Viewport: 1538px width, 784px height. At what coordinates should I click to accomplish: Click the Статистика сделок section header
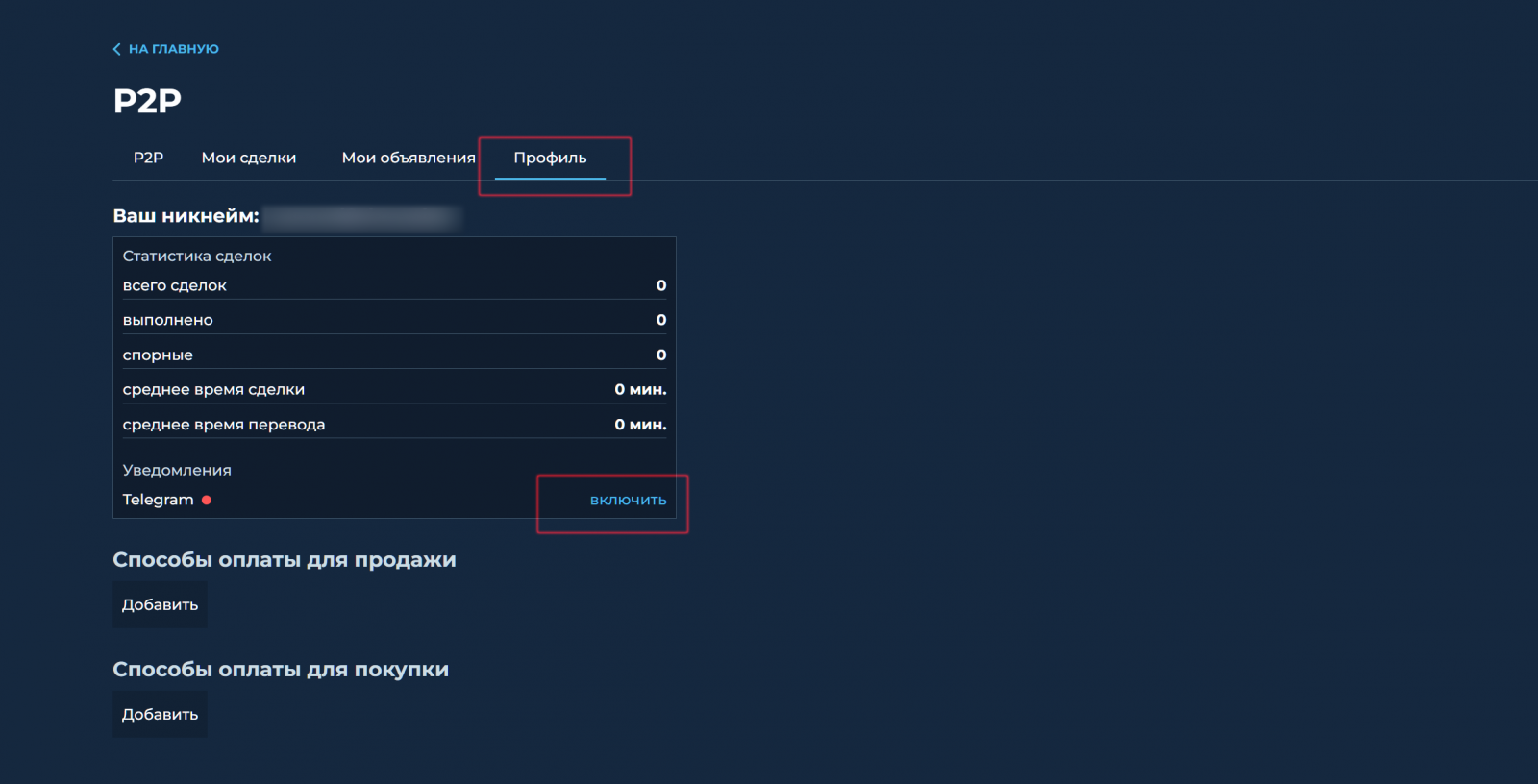(x=197, y=256)
